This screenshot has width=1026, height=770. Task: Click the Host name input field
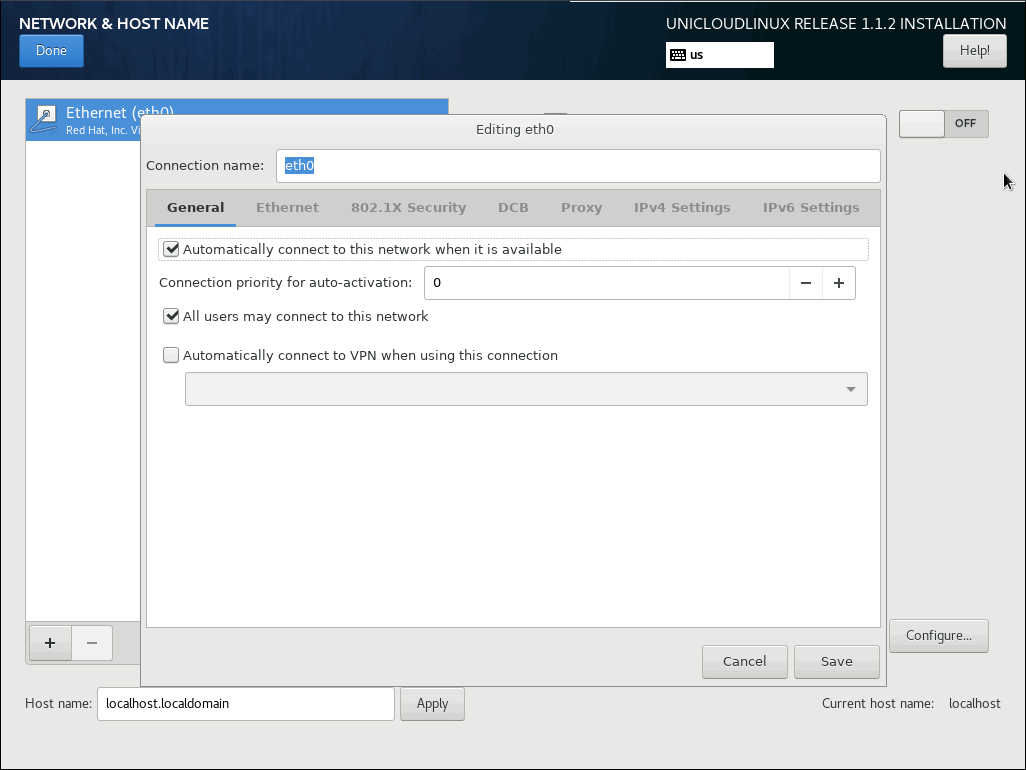(246, 704)
